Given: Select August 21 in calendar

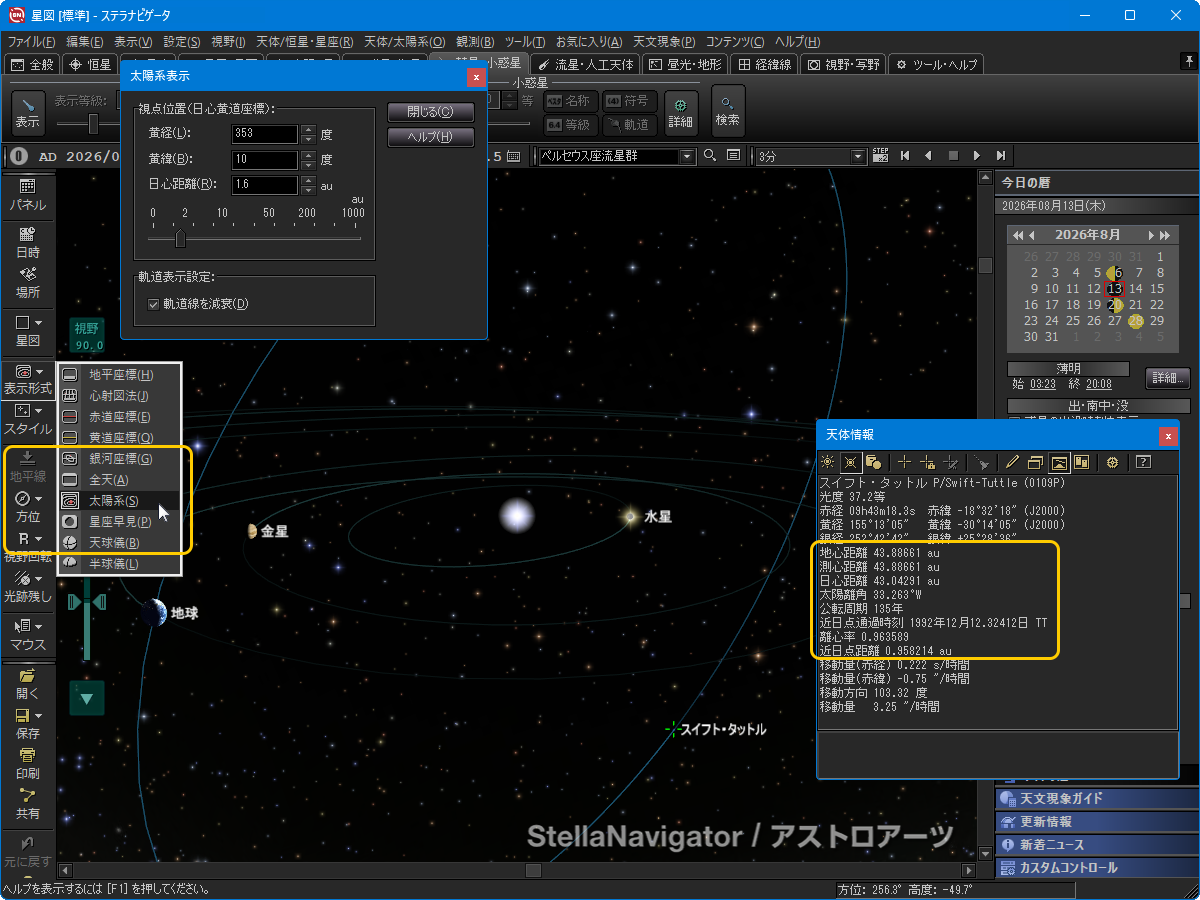Looking at the screenshot, I should pos(1138,304).
